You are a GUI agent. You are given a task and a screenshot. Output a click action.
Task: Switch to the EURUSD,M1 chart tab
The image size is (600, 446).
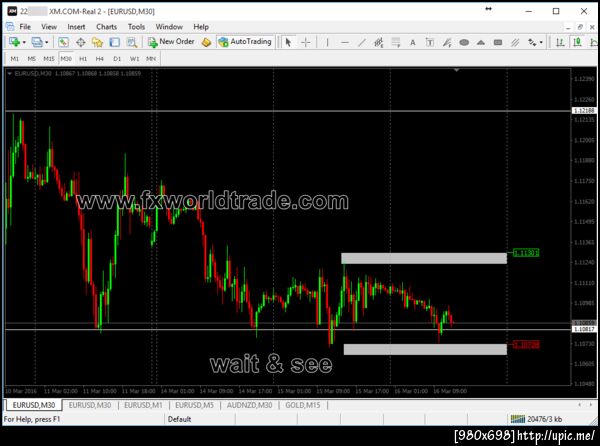coord(143,405)
